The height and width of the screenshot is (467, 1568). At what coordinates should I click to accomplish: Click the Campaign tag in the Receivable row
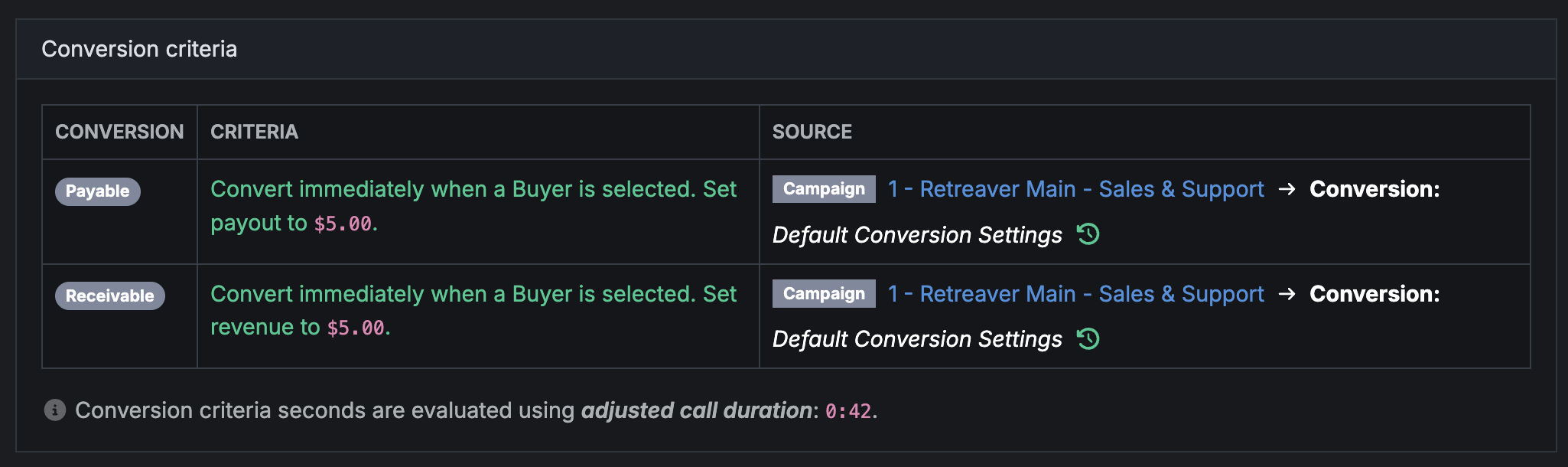coord(824,294)
